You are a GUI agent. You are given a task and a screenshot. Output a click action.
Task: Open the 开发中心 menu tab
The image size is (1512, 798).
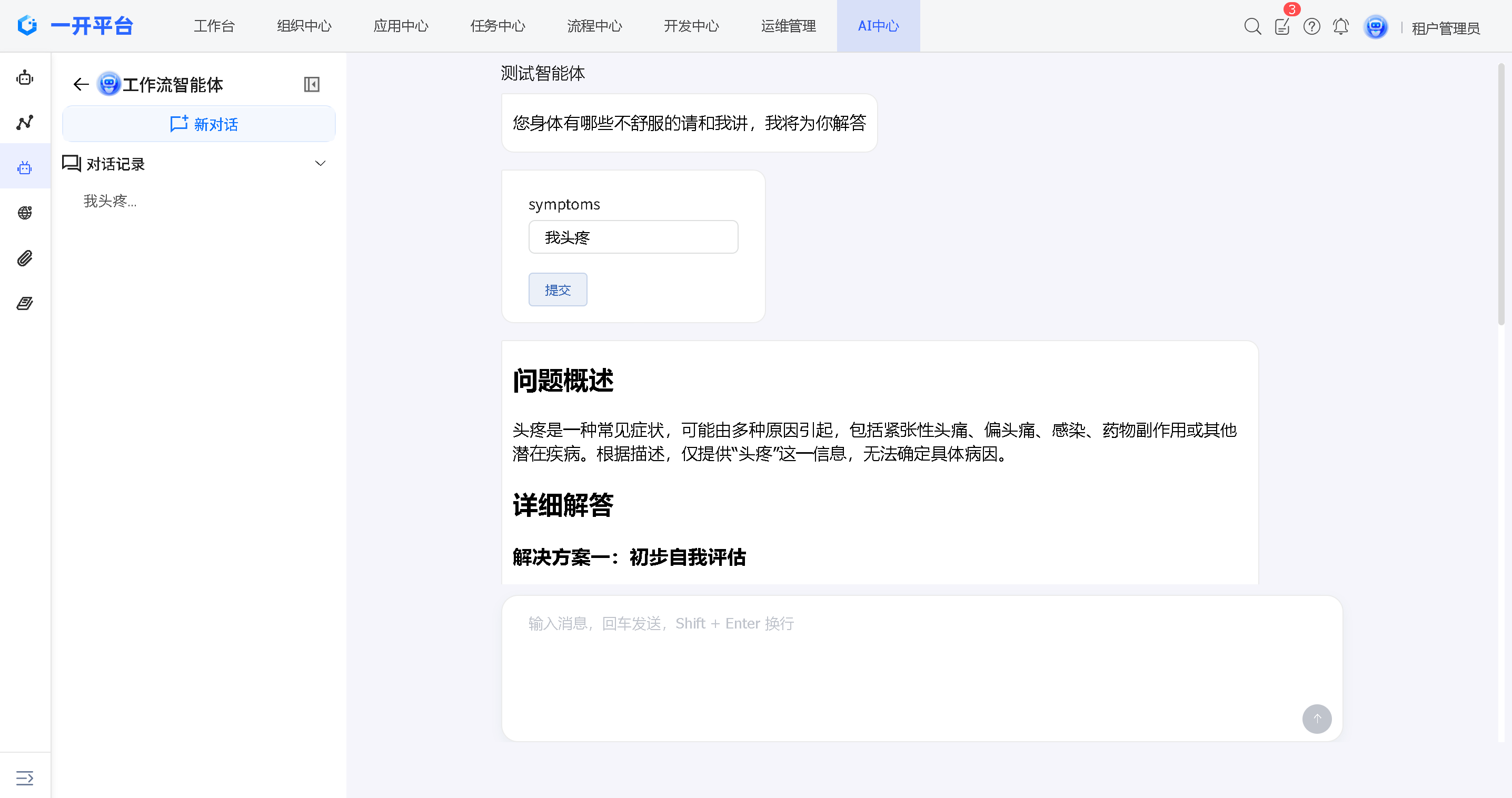[x=691, y=26]
